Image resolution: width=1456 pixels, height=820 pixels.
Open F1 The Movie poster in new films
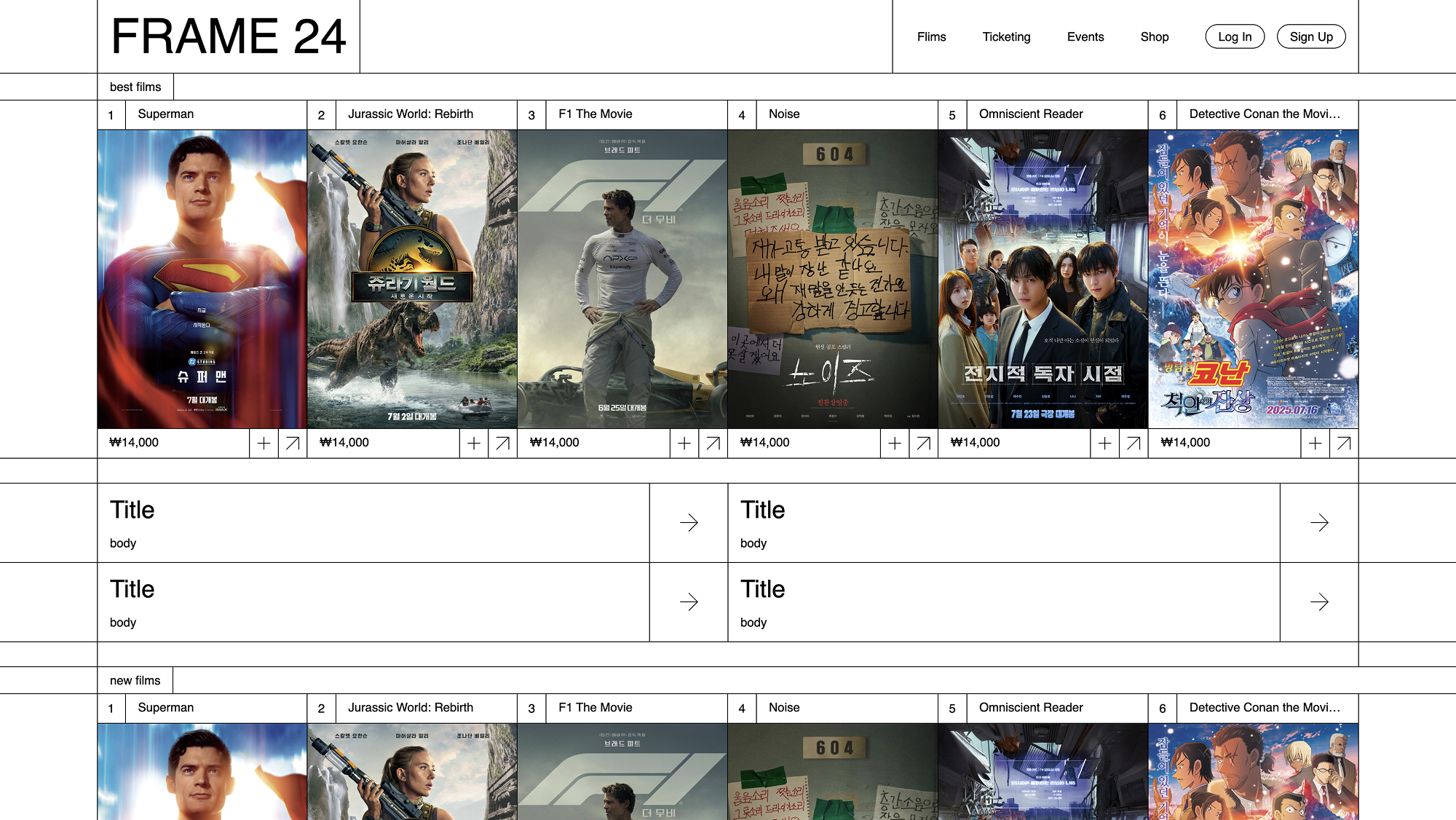(x=622, y=772)
